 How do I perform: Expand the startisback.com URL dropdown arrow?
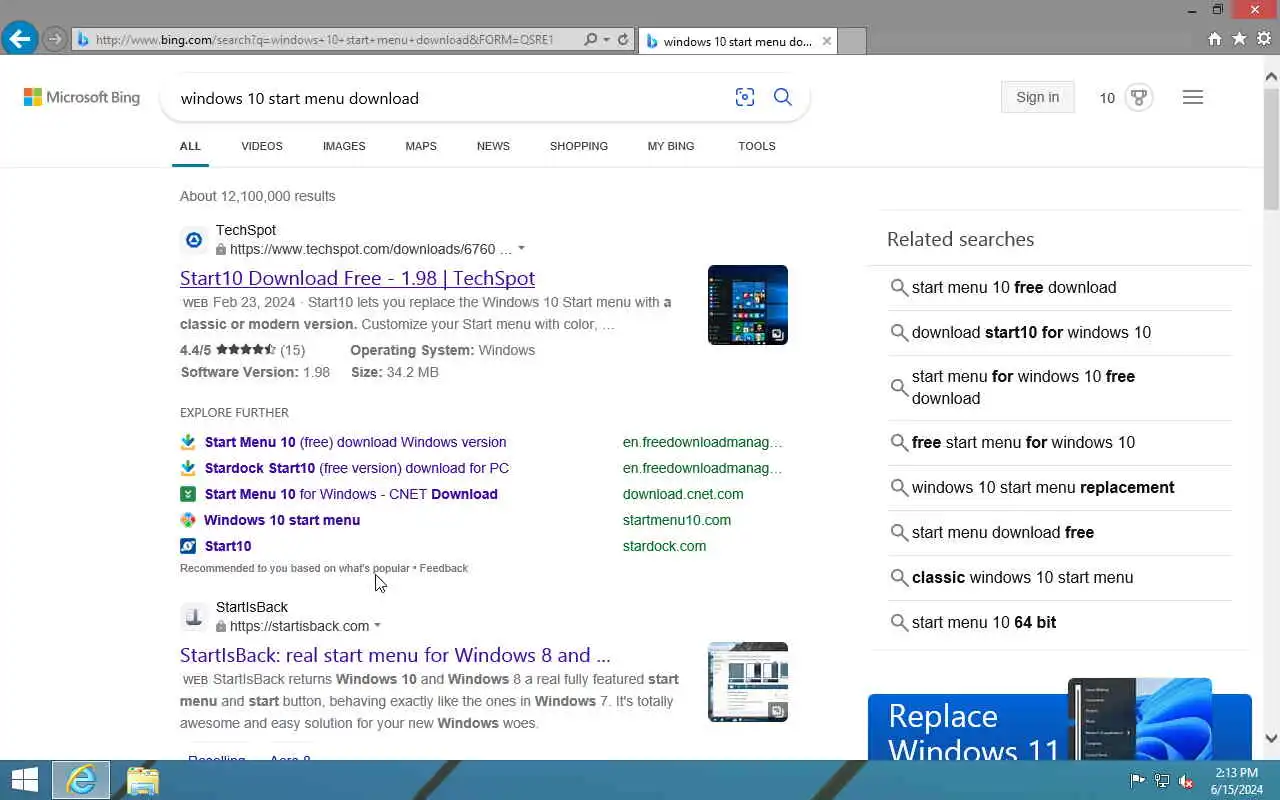(x=377, y=626)
